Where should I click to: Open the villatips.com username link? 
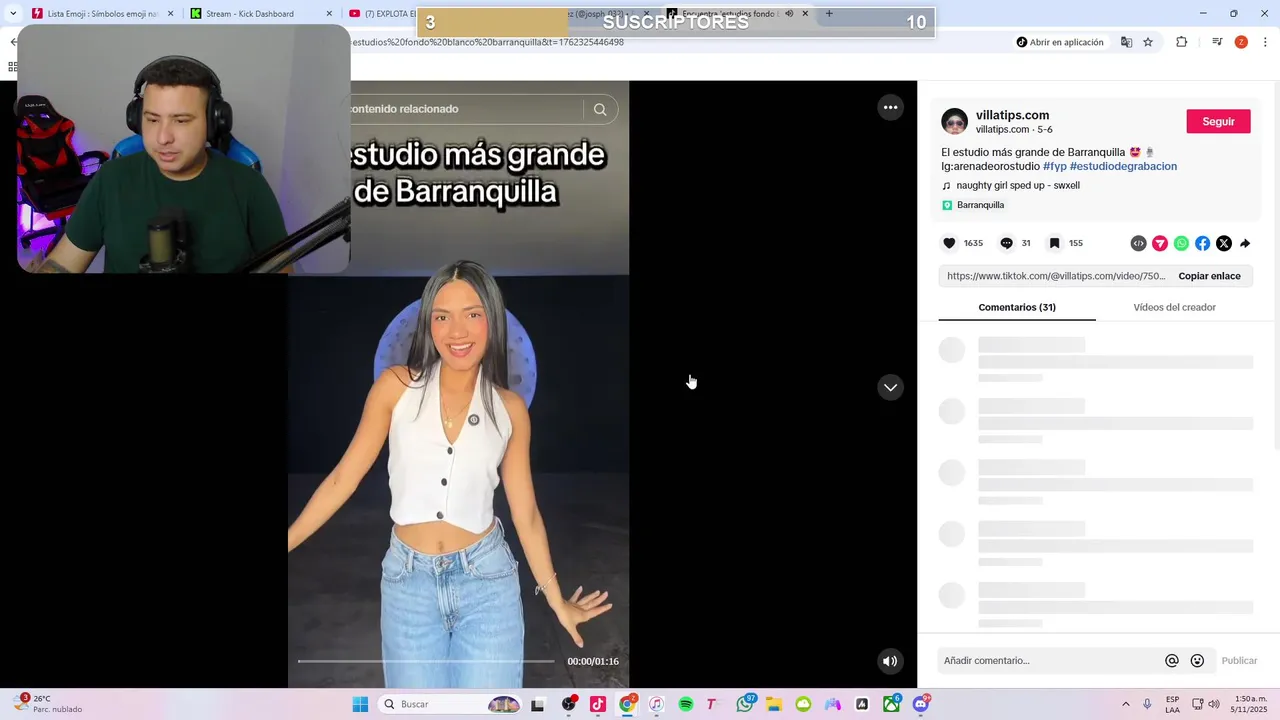(1012, 115)
